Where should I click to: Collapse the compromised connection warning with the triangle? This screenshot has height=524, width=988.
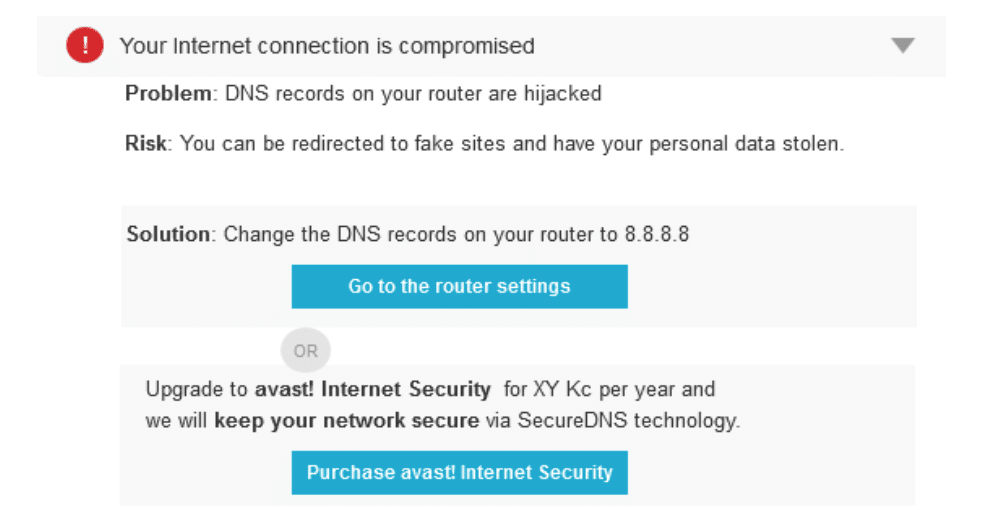click(902, 45)
